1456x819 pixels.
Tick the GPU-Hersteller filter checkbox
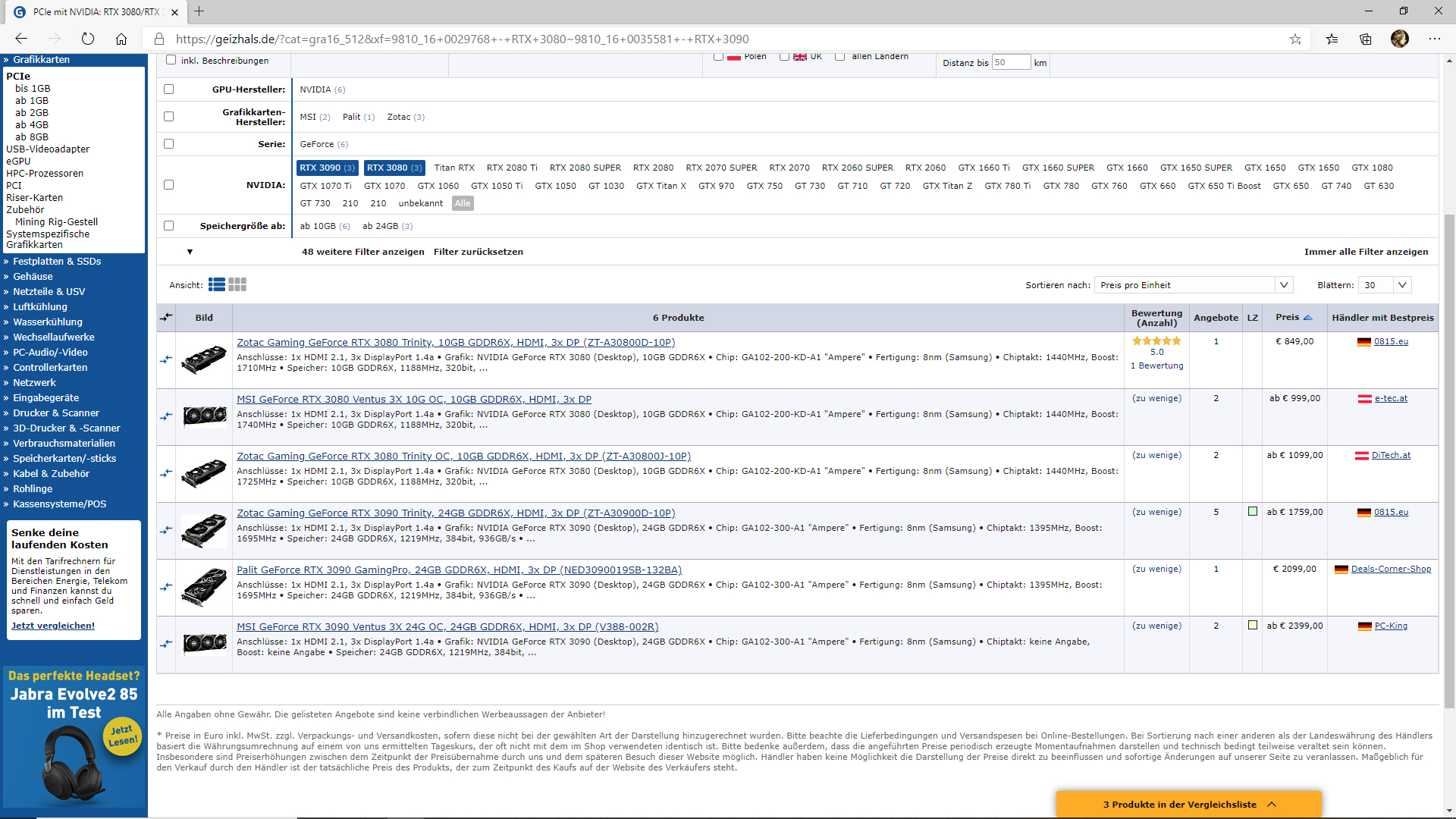coord(168,89)
